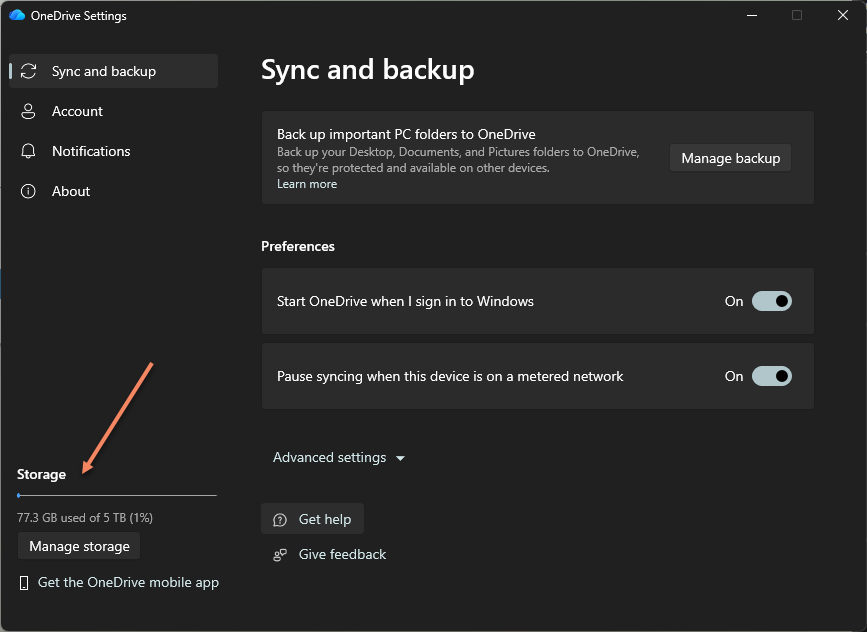
Task: Click the Account person icon
Action: (x=29, y=111)
